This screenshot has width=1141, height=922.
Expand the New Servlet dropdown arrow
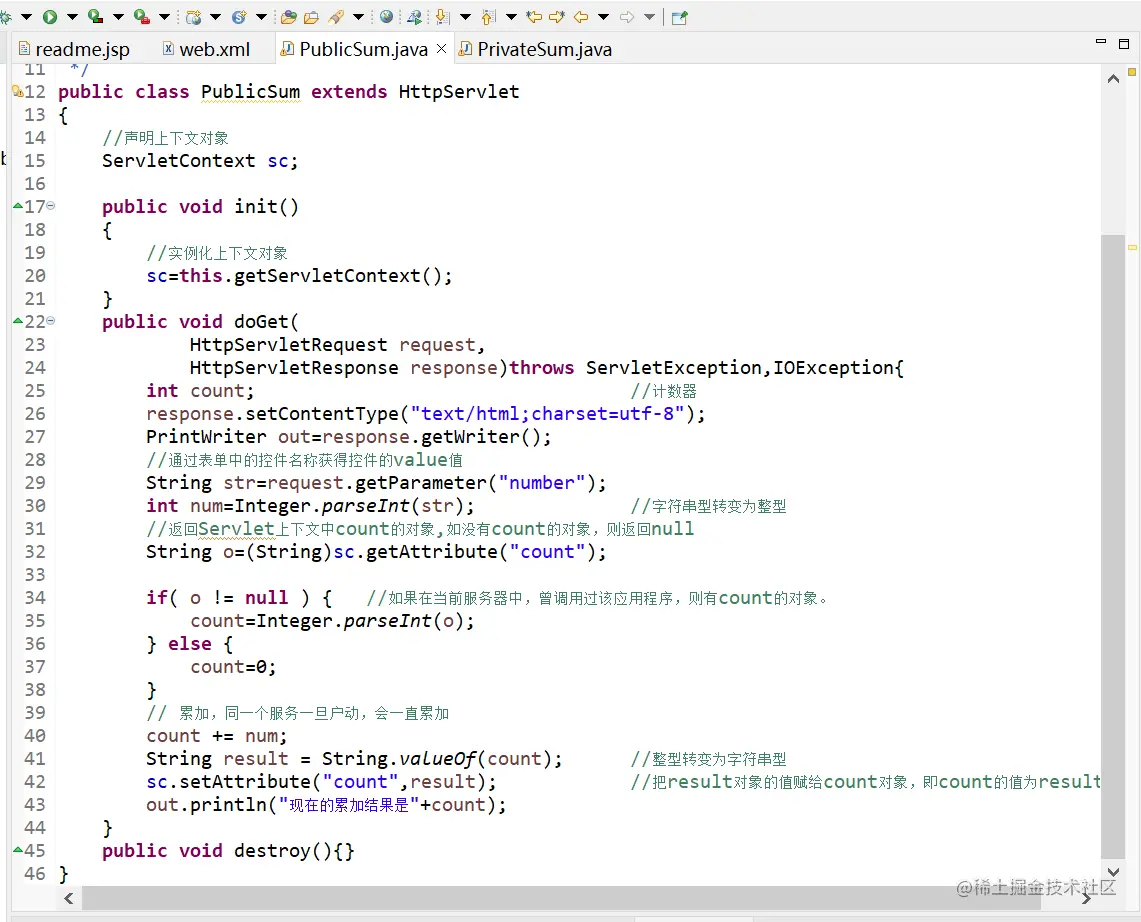(x=261, y=17)
